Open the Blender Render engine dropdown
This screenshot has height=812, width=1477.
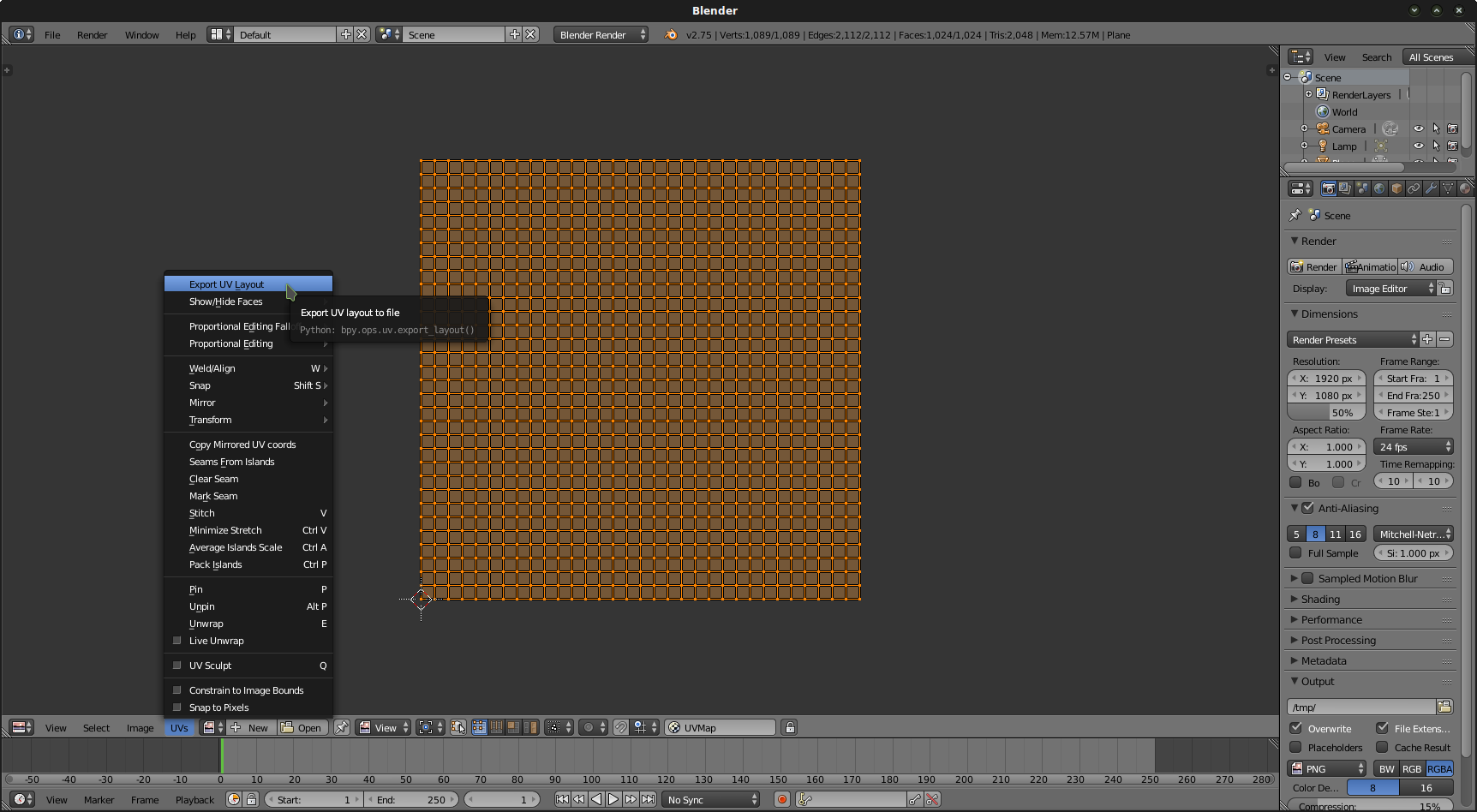point(601,35)
